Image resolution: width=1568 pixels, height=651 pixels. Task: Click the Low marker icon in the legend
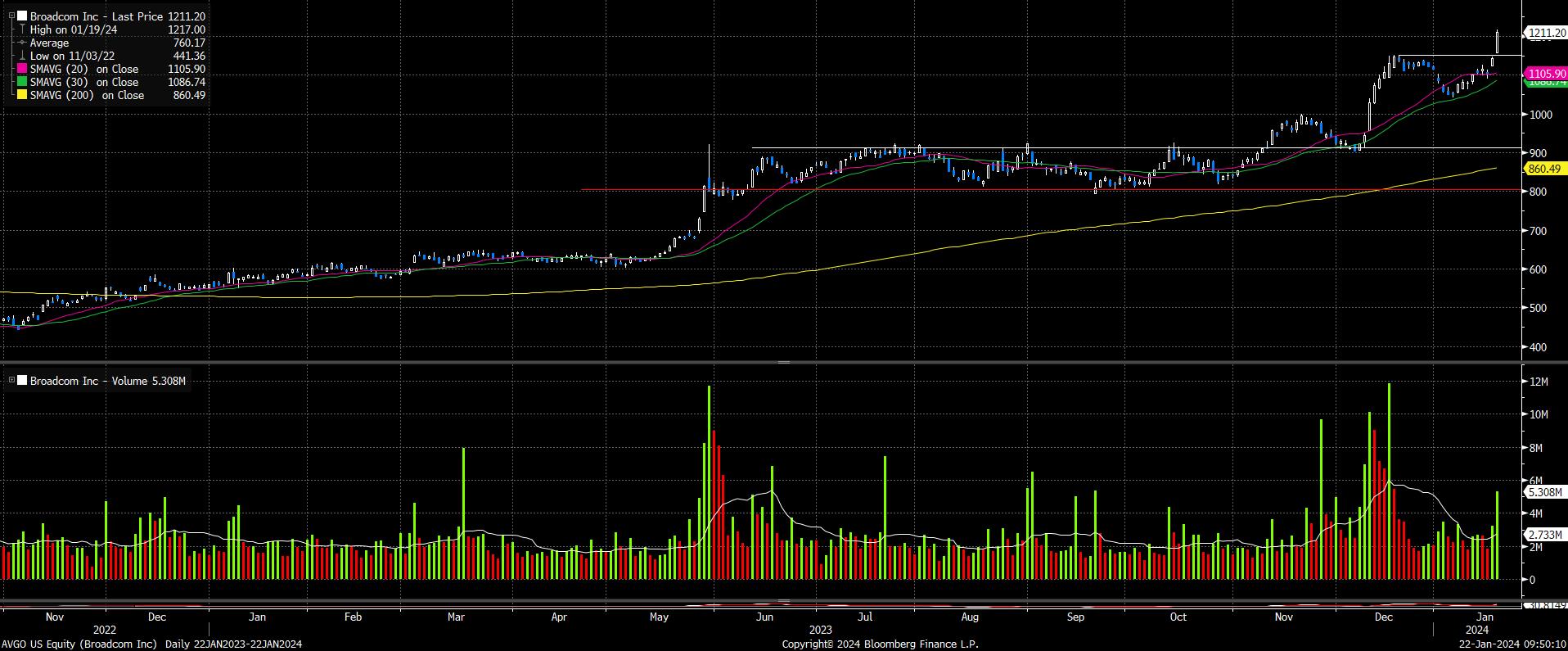point(22,56)
